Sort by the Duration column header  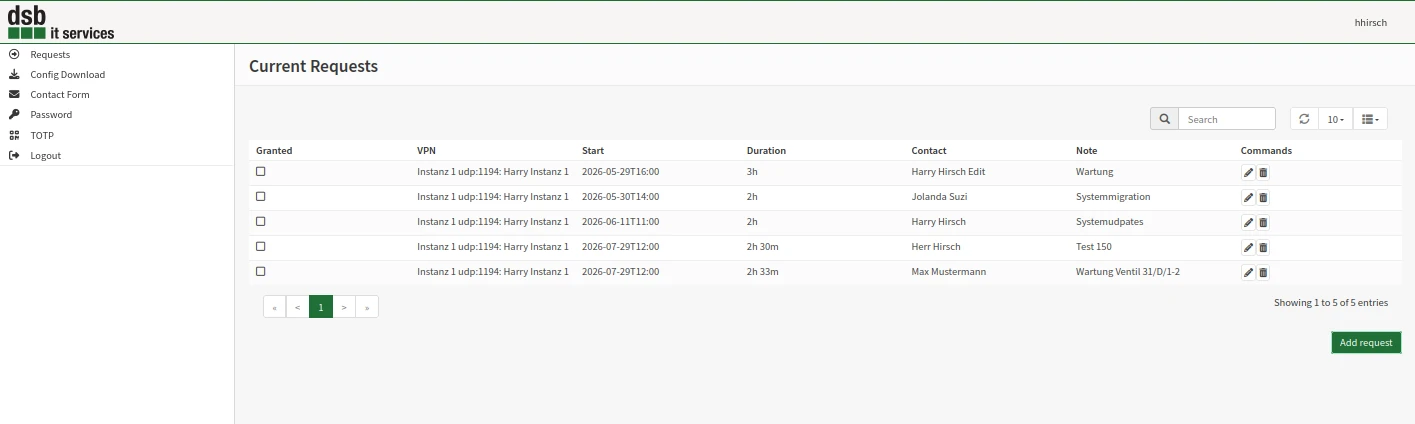(x=766, y=151)
